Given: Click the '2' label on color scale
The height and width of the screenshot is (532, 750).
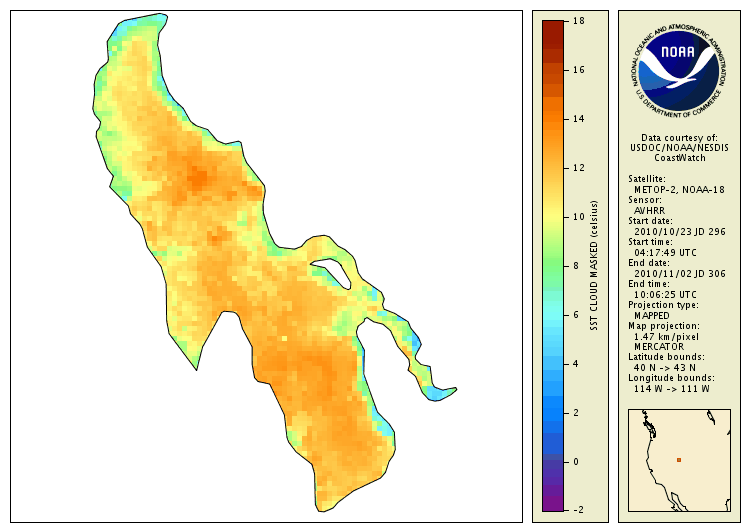Looking at the screenshot, I should (x=576, y=413).
